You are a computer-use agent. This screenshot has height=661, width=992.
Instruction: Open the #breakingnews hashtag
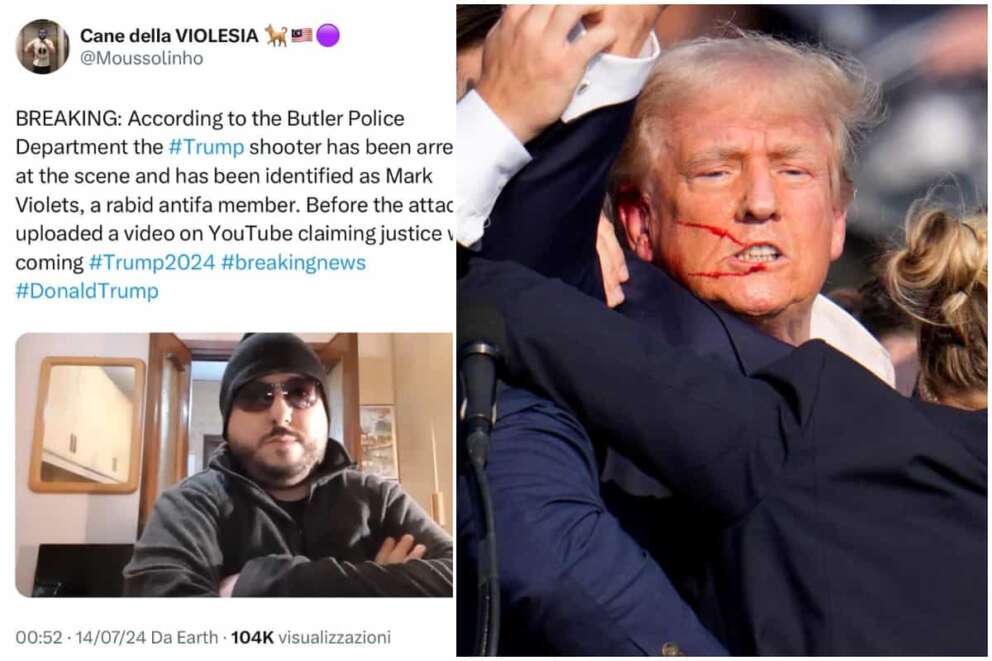point(294,262)
